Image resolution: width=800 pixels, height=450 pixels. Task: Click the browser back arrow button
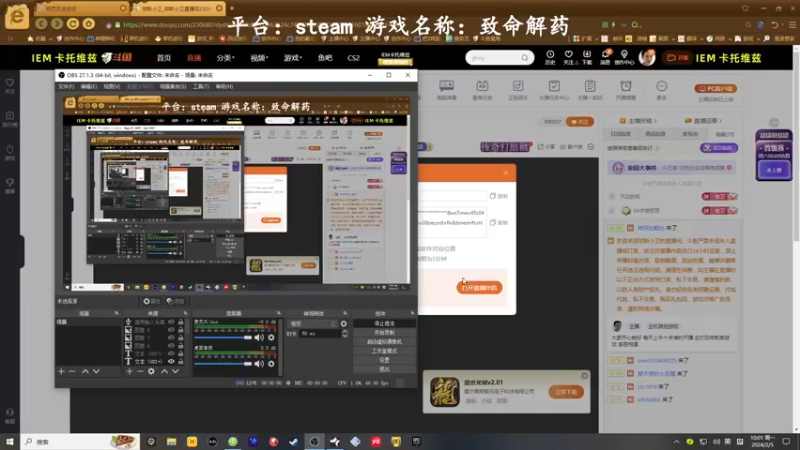42,23
